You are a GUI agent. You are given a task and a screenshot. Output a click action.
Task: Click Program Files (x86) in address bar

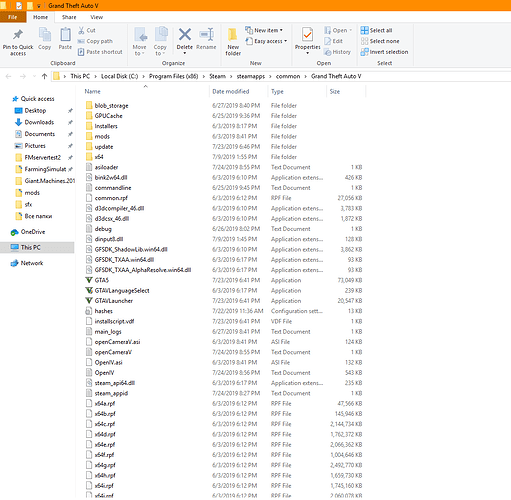tap(173, 76)
